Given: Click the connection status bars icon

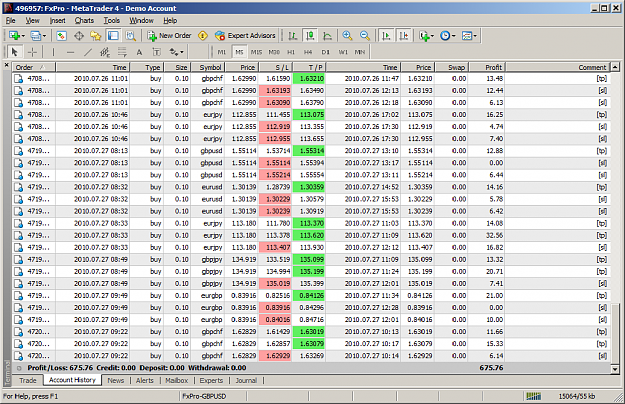Looking at the screenshot, I should 533,396.
